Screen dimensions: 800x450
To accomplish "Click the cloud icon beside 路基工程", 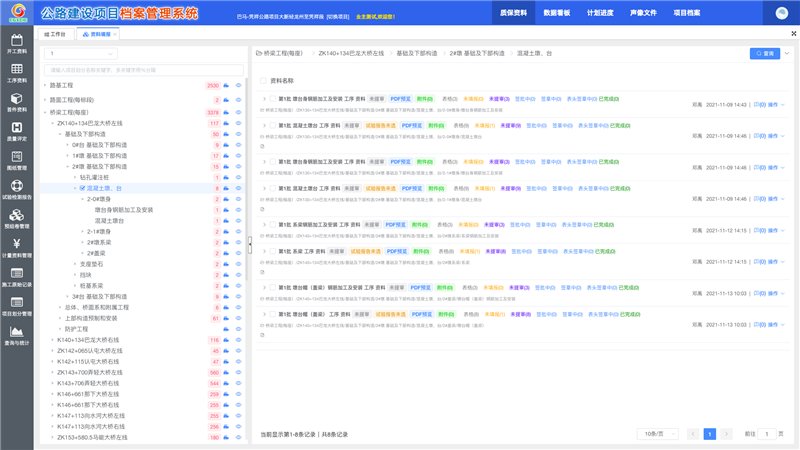I will pos(227,86).
